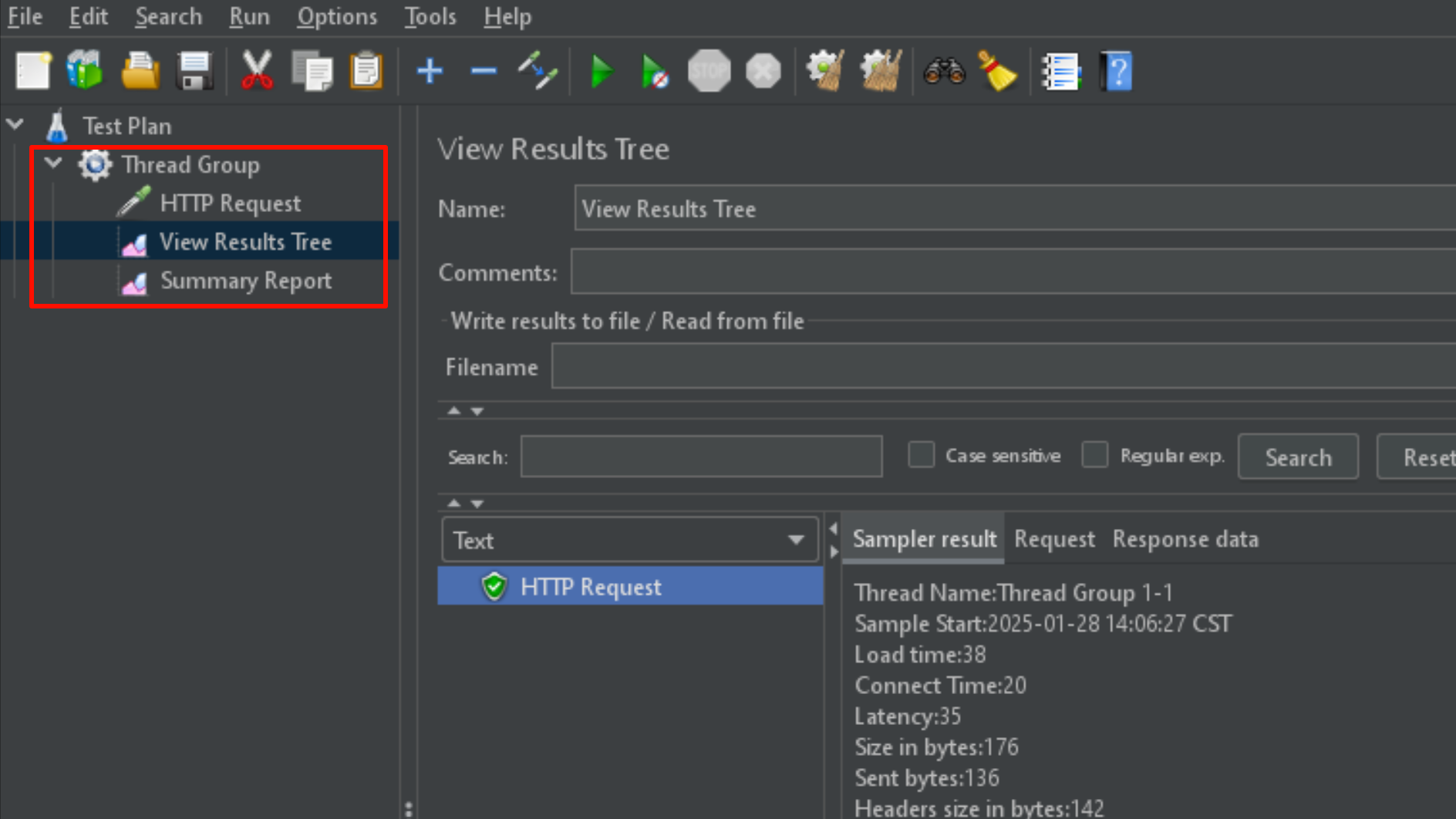Open the Edit menu
This screenshot has width=1456, height=819.
click(88, 16)
